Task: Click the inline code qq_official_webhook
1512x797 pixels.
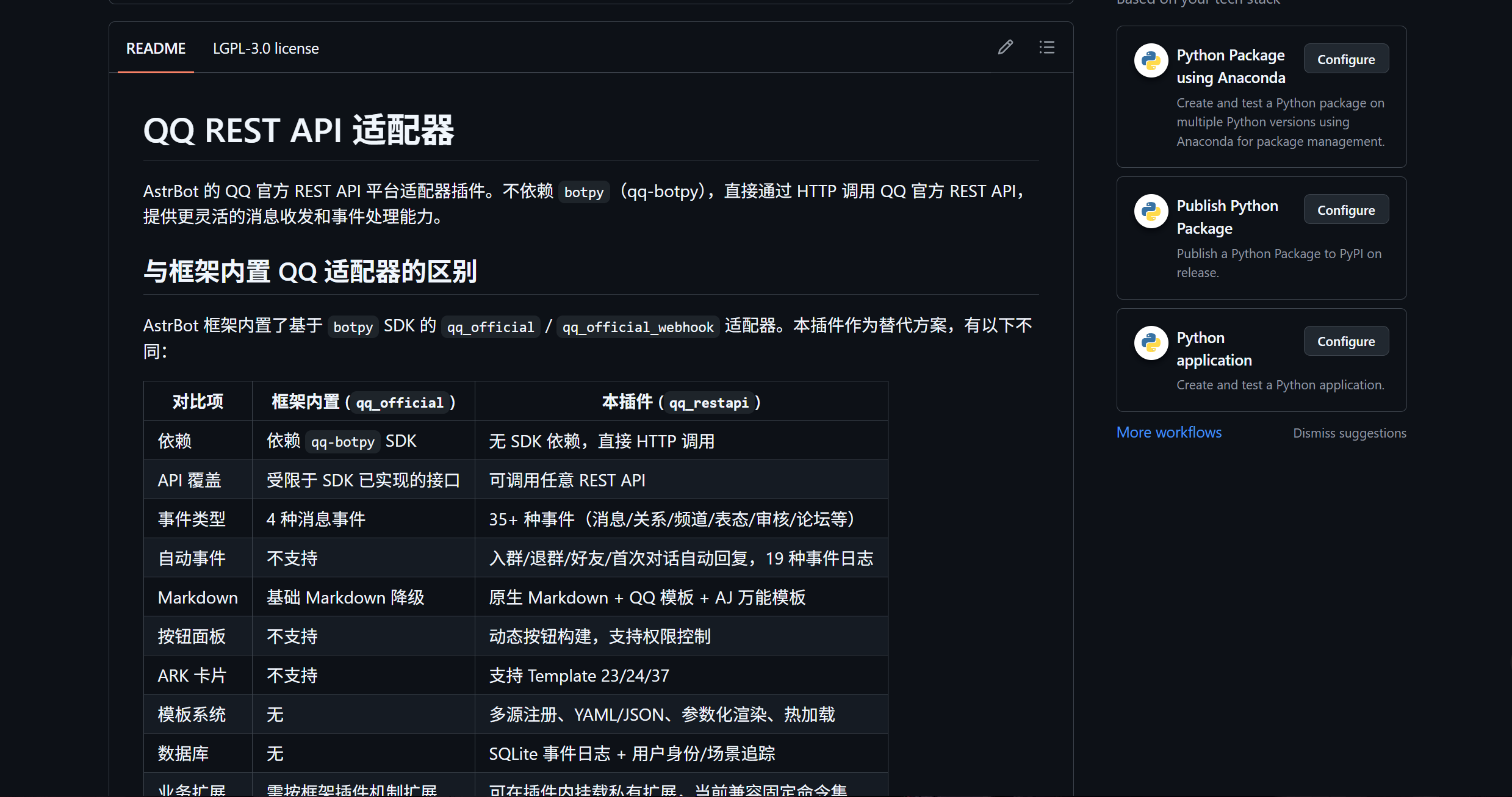Action: [x=638, y=327]
